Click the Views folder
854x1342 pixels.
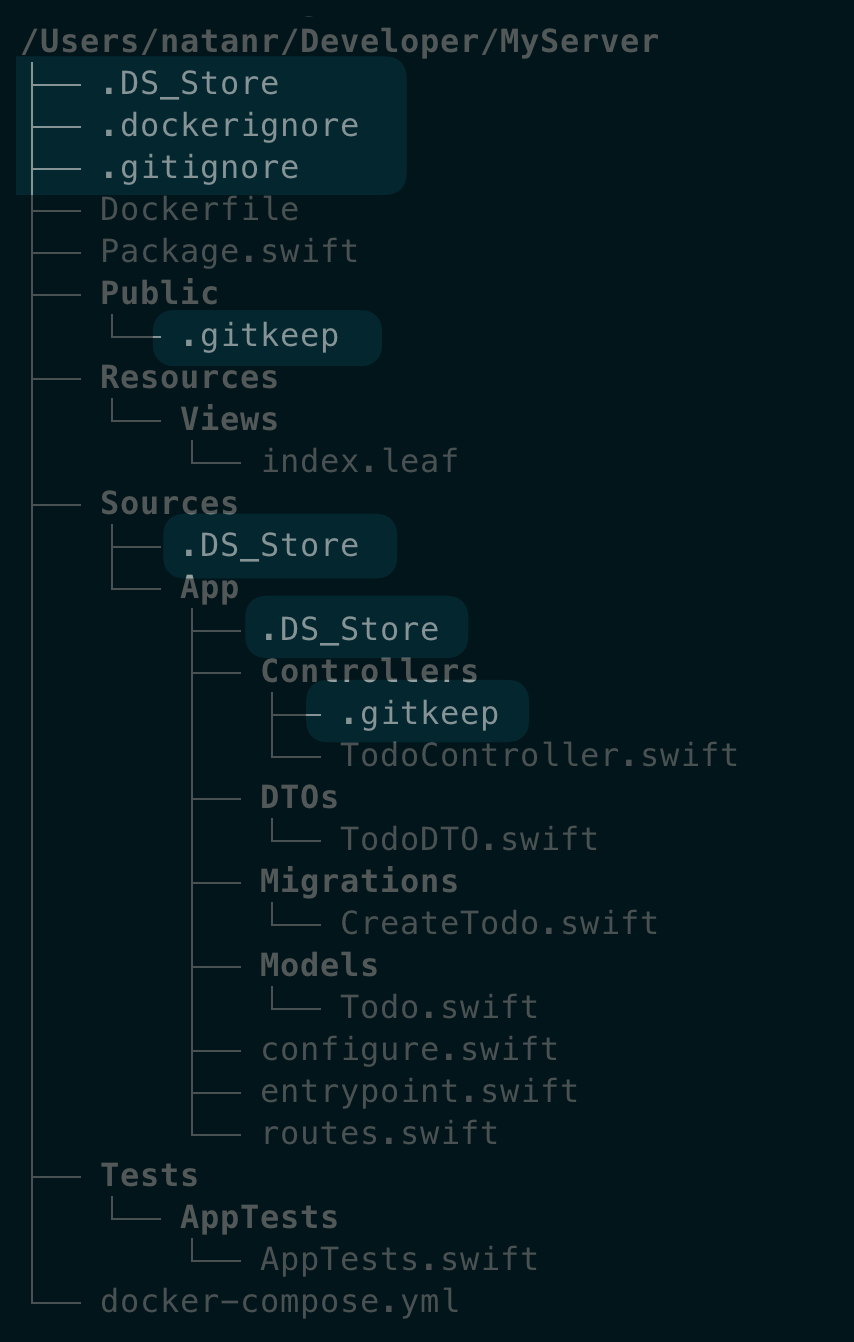coord(229,420)
